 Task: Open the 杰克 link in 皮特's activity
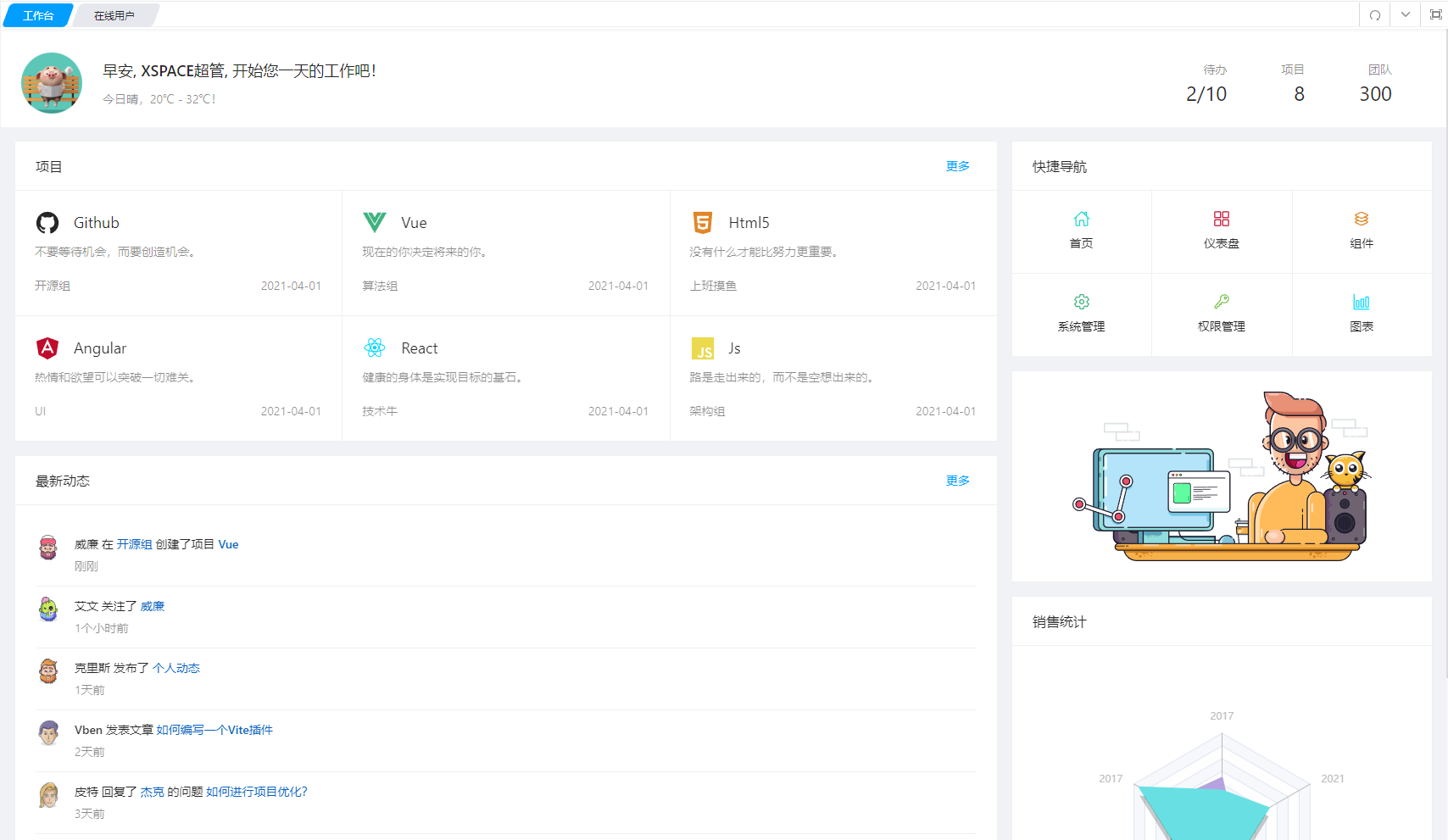pyautogui.click(x=152, y=792)
